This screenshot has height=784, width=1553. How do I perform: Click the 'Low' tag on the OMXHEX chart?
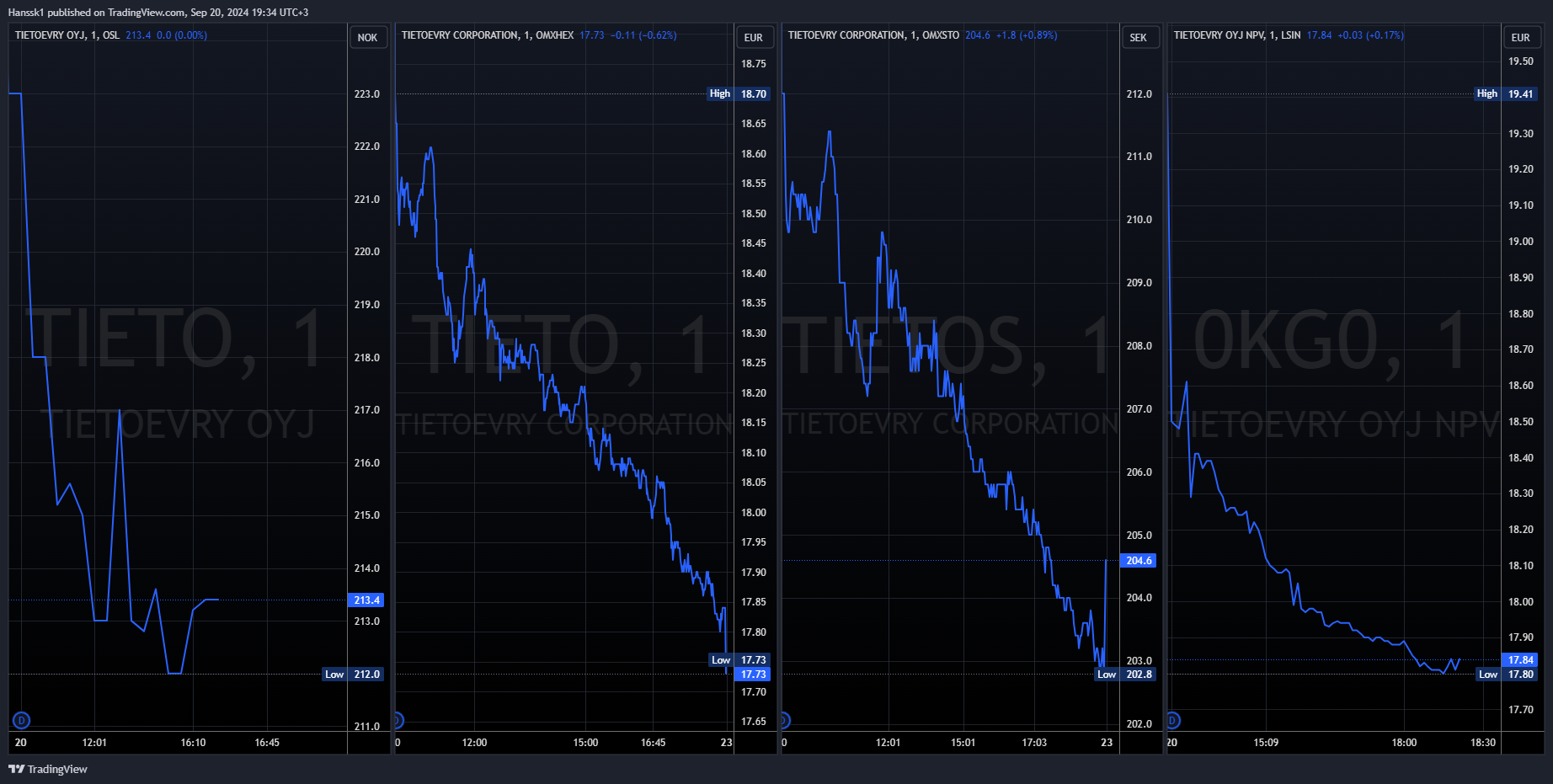721,660
